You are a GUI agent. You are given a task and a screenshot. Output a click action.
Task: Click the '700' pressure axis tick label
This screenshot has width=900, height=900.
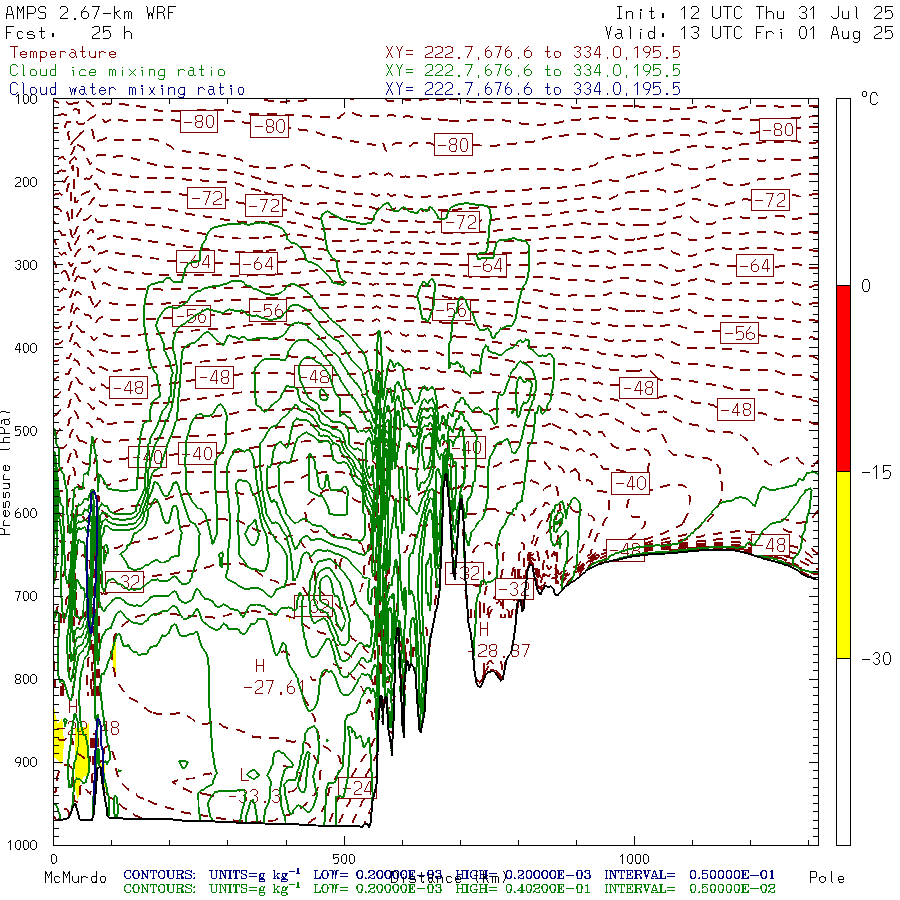tap(26, 596)
